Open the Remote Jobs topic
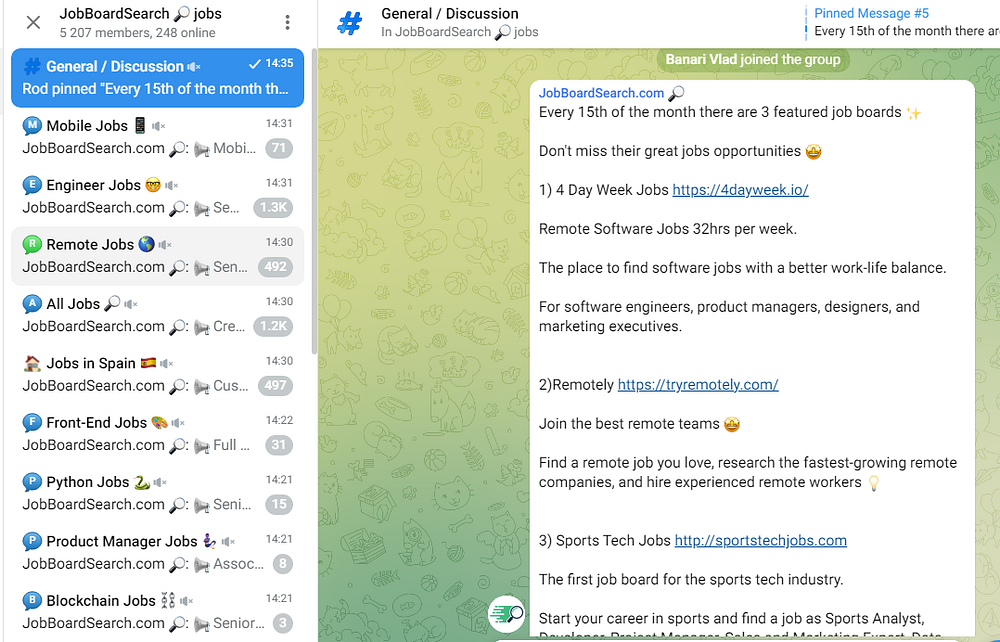Image resolution: width=1000 pixels, height=642 pixels. coord(158,256)
